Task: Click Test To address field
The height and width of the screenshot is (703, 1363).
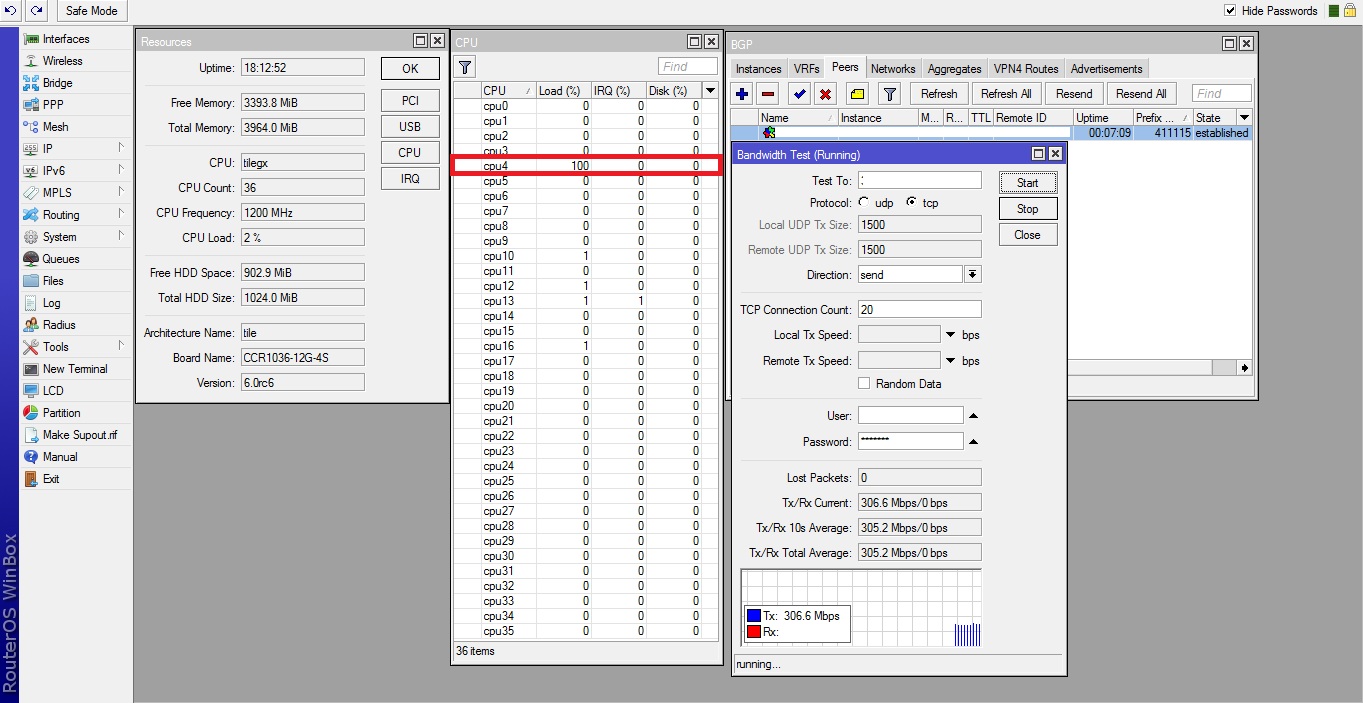Action: [919, 180]
